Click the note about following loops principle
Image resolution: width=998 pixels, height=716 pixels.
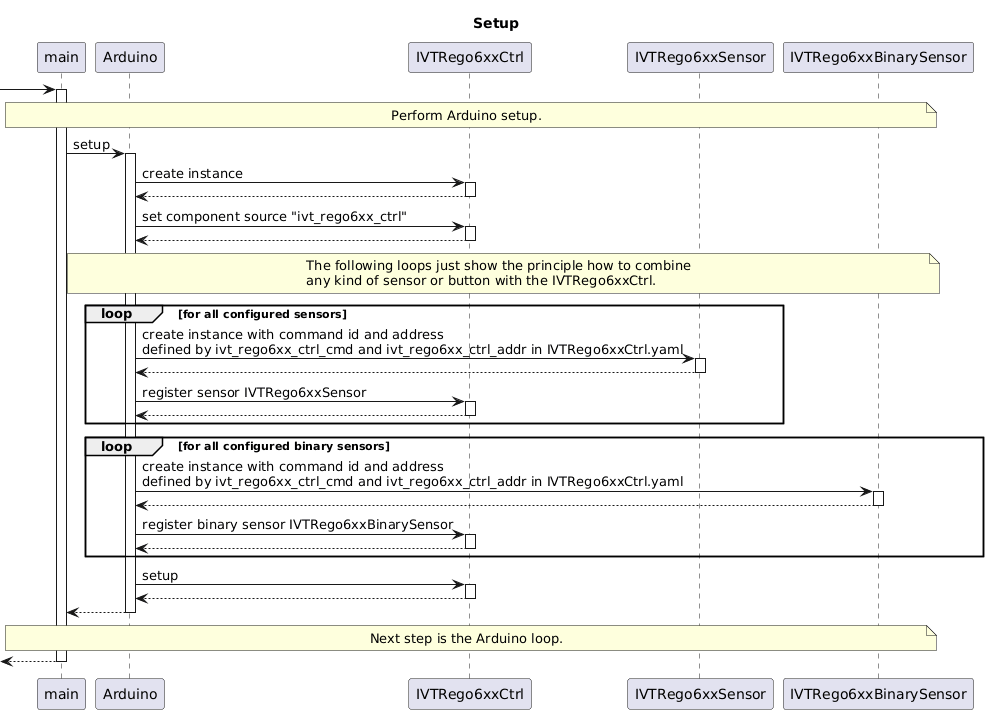tap(503, 273)
